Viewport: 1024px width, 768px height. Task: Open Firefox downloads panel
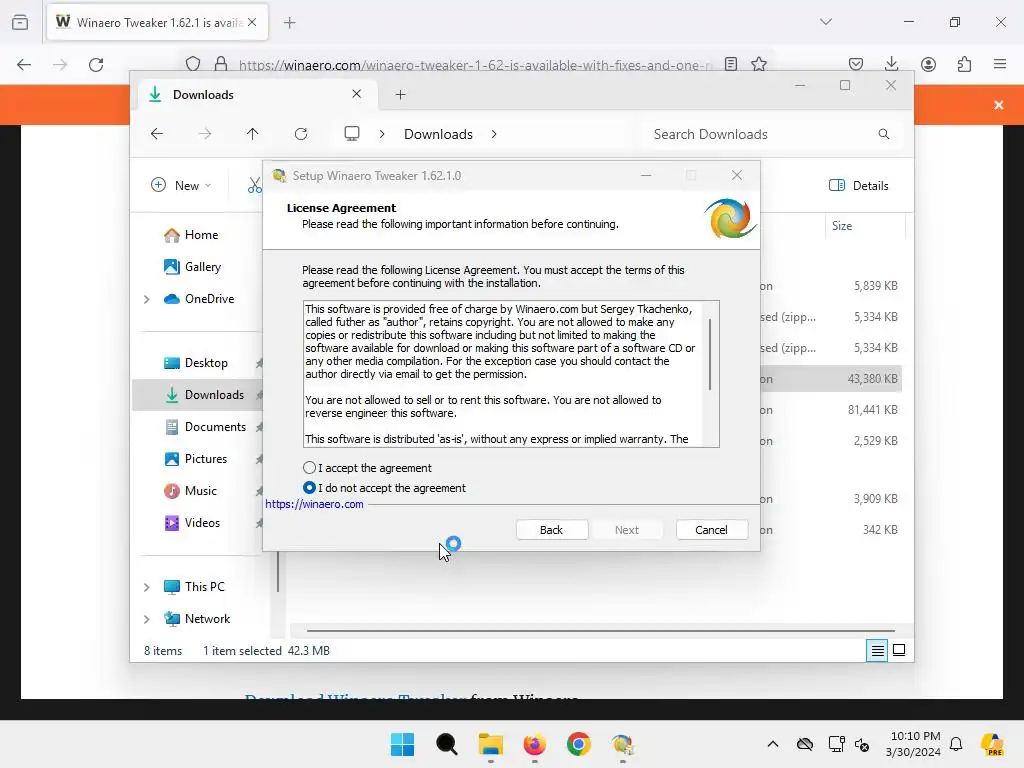click(x=891, y=64)
